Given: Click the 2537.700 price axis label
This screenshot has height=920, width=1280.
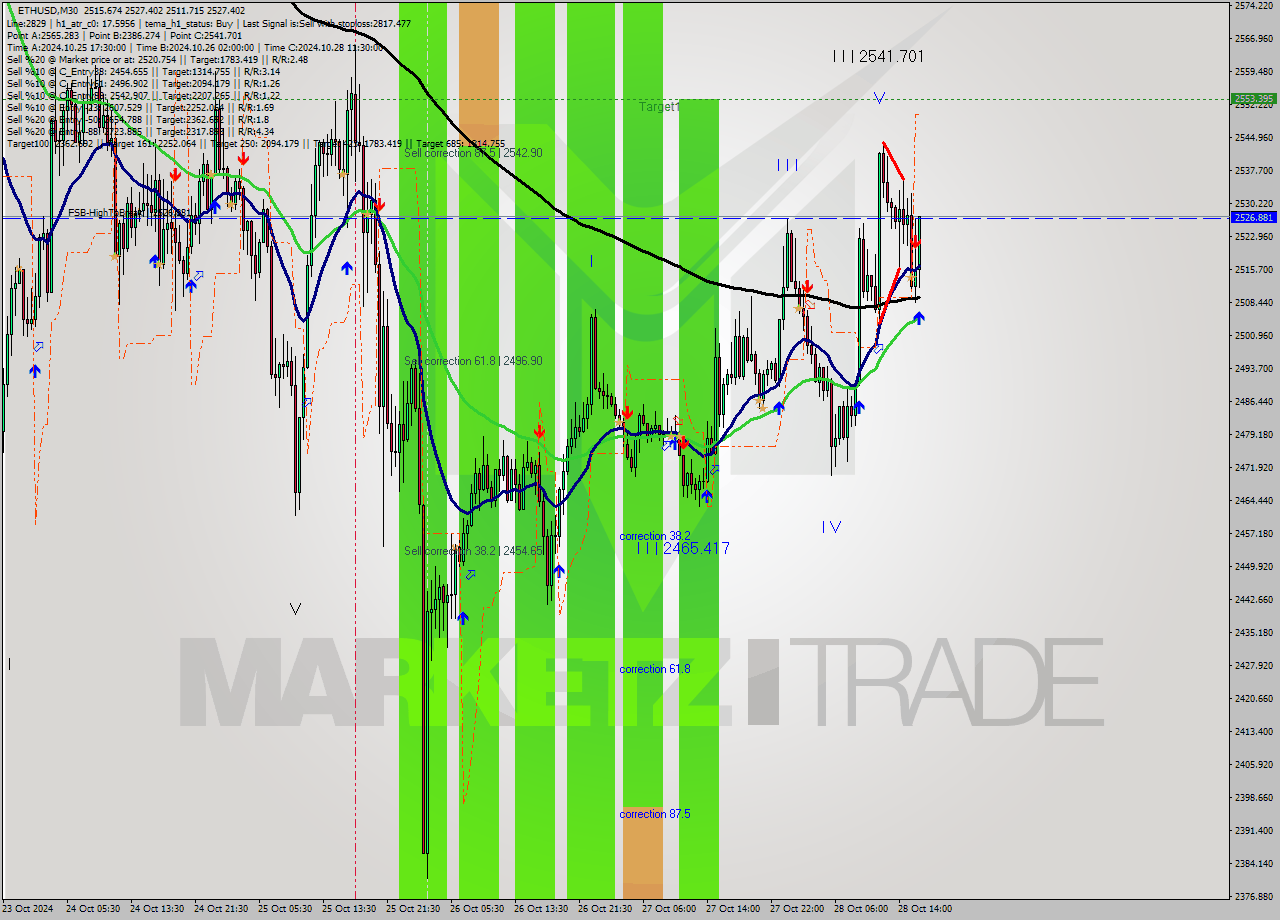Looking at the screenshot, I should pos(1253,171).
